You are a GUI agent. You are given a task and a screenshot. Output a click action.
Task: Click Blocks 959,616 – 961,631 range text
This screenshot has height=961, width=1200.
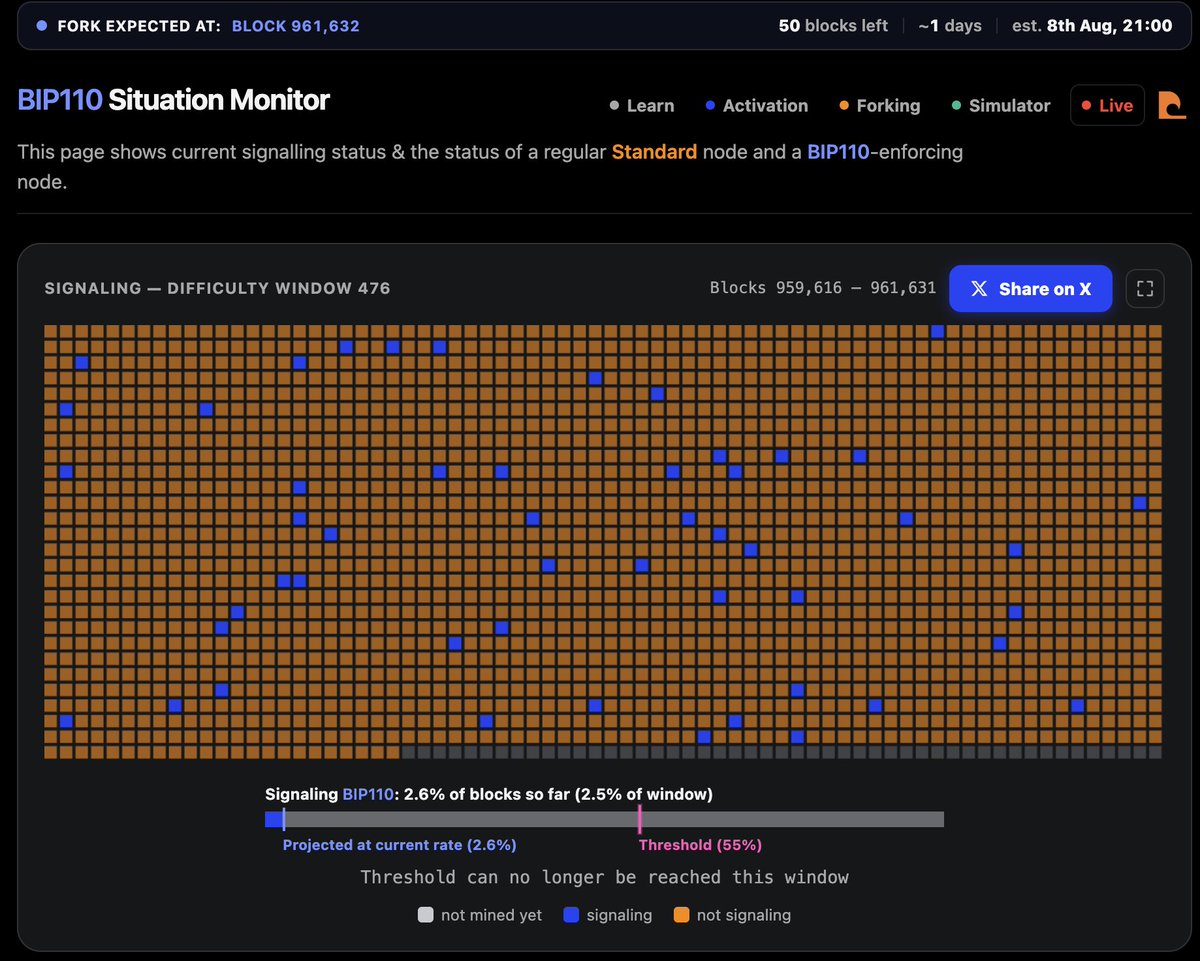point(823,288)
